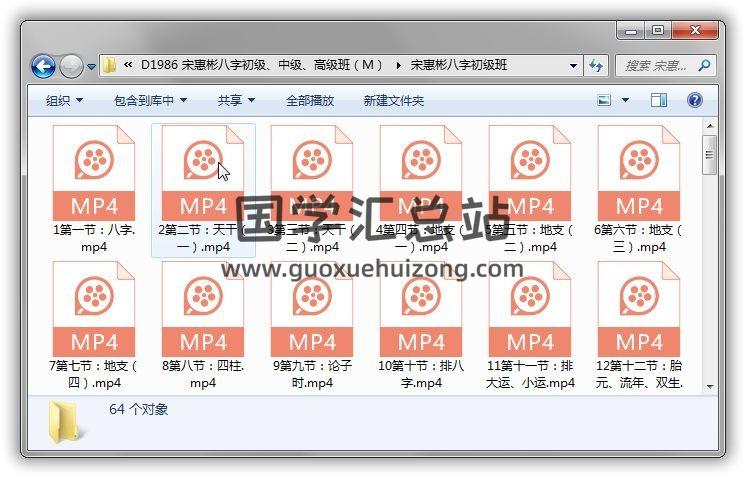Click the vertical scrollbar thumb
The image size is (746, 478).
click(x=709, y=155)
